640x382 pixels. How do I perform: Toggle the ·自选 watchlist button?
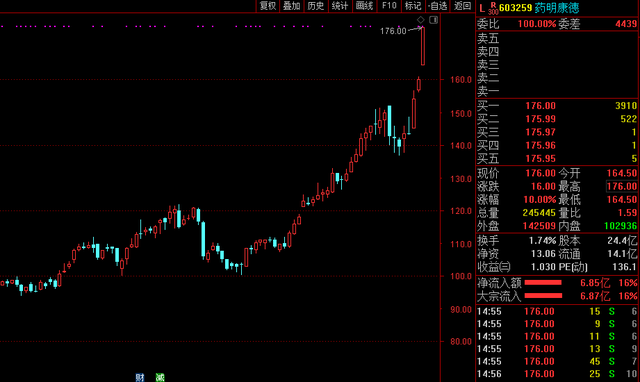438,6
